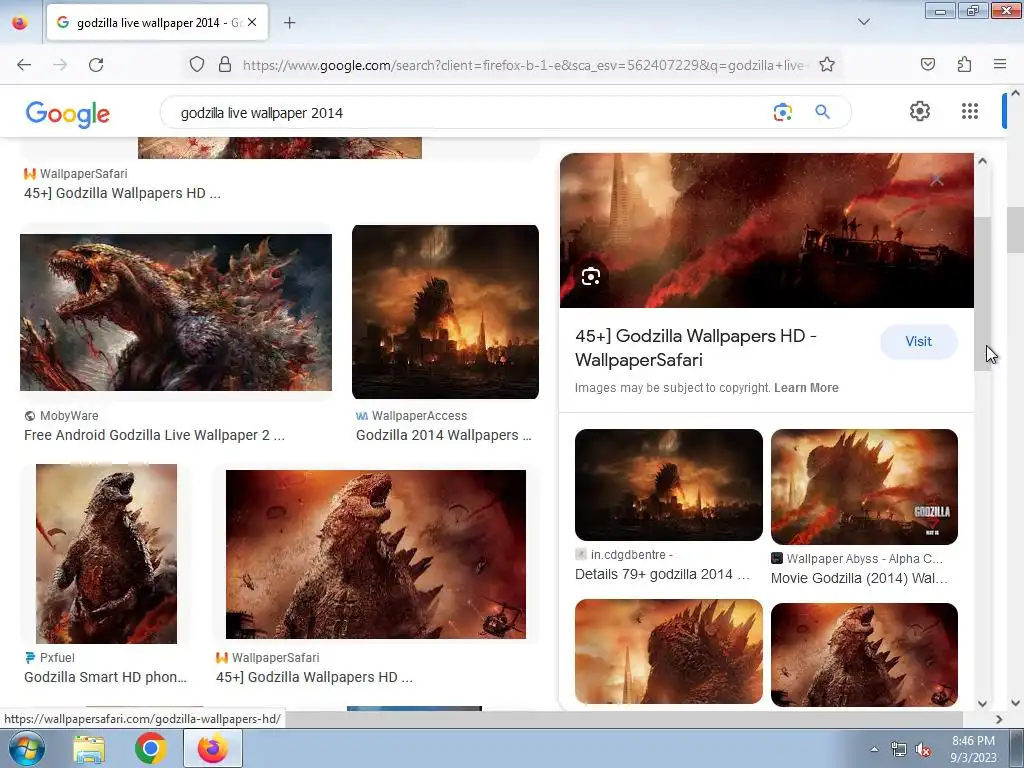
Task: Click the Pxfuel source label
Action: [x=57, y=658]
